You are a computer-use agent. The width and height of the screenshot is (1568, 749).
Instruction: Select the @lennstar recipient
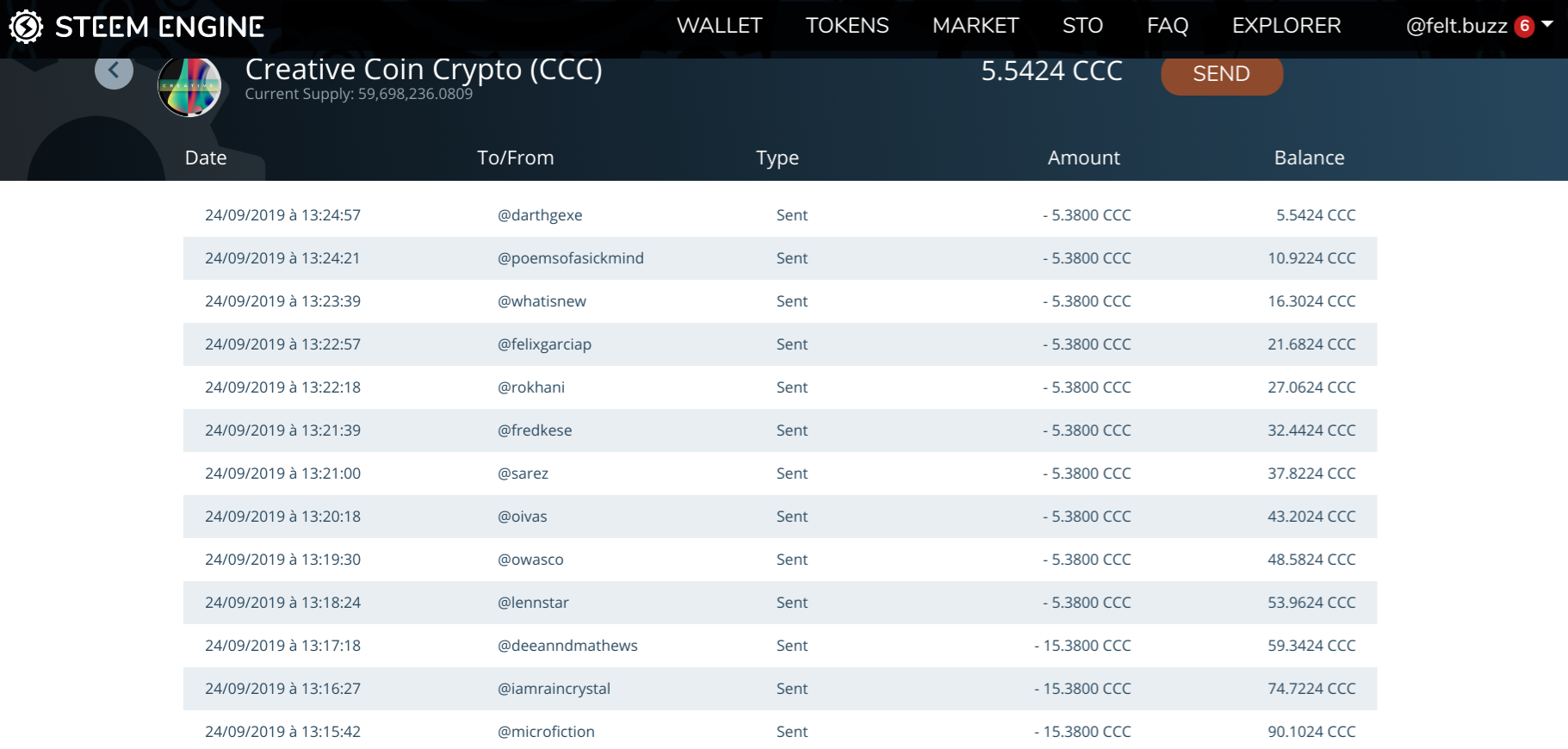[533, 603]
